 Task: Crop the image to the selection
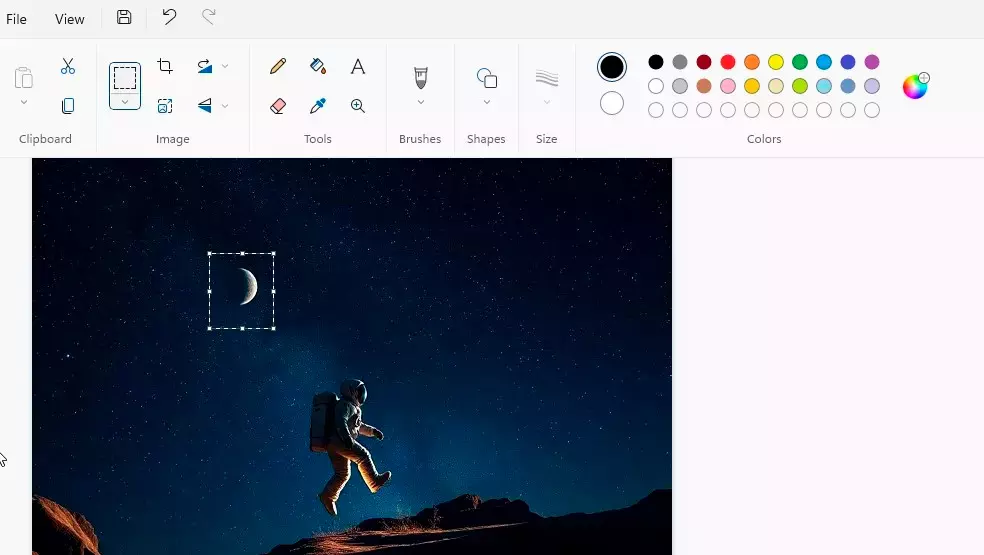pyautogui.click(x=165, y=66)
